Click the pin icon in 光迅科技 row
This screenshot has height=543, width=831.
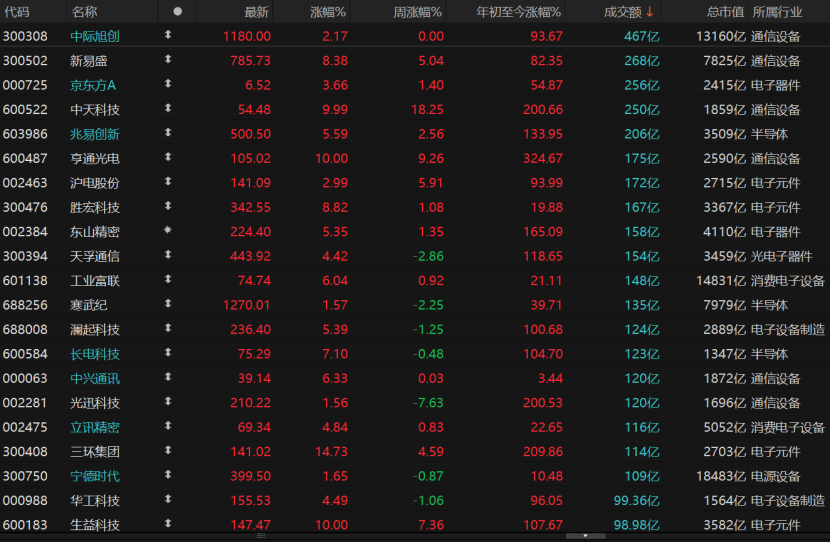(x=168, y=402)
